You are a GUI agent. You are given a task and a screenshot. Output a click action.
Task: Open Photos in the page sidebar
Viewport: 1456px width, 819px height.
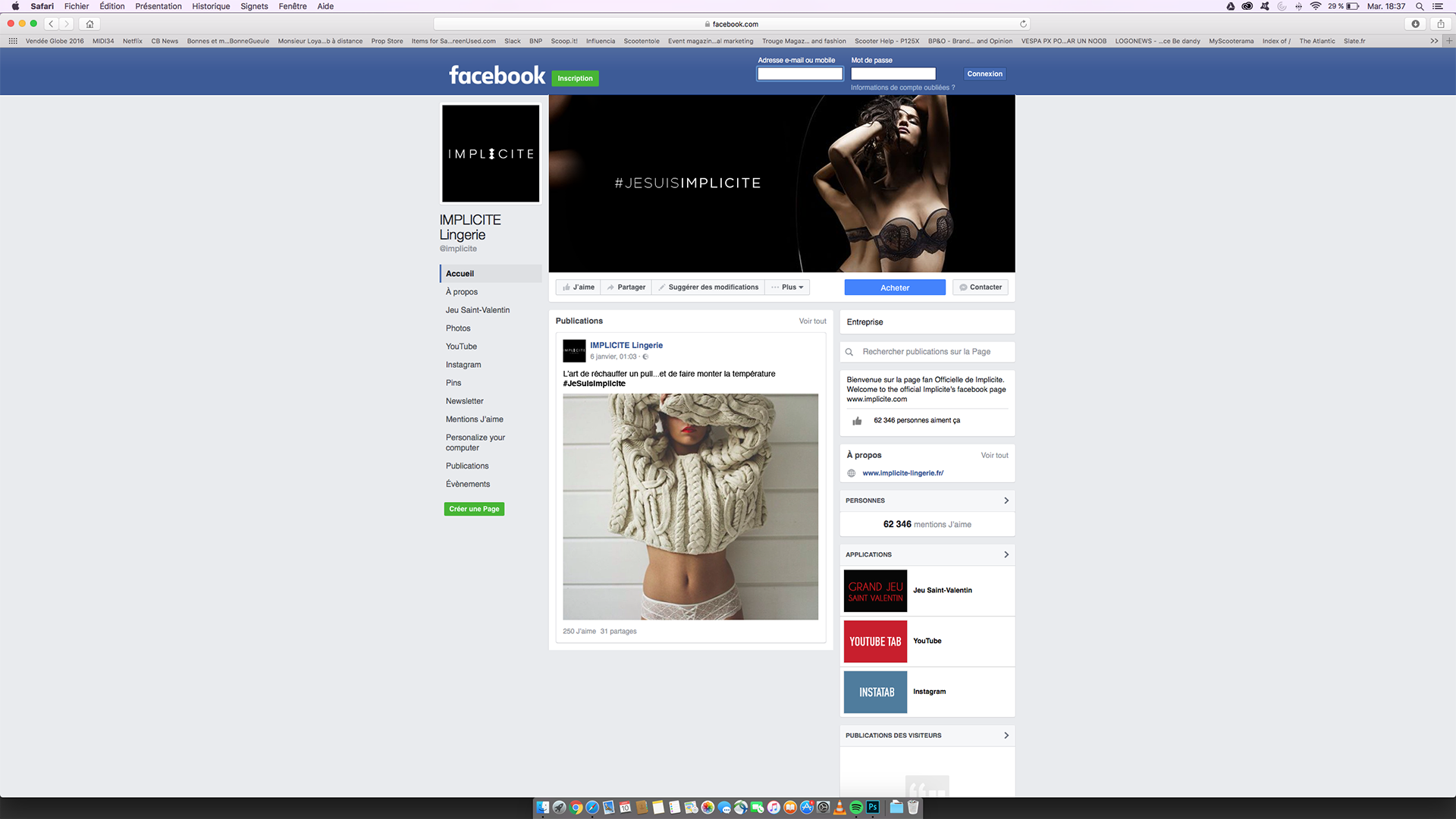[x=458, y=328]
